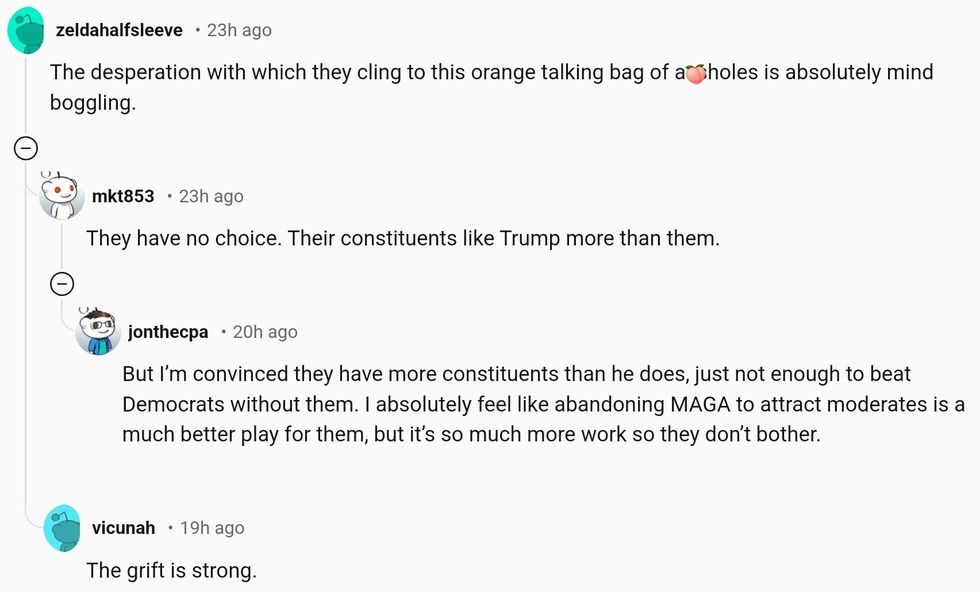Click the comment "The grift is strong."
The width and height of the screenshot is (980, 592).
171,571
